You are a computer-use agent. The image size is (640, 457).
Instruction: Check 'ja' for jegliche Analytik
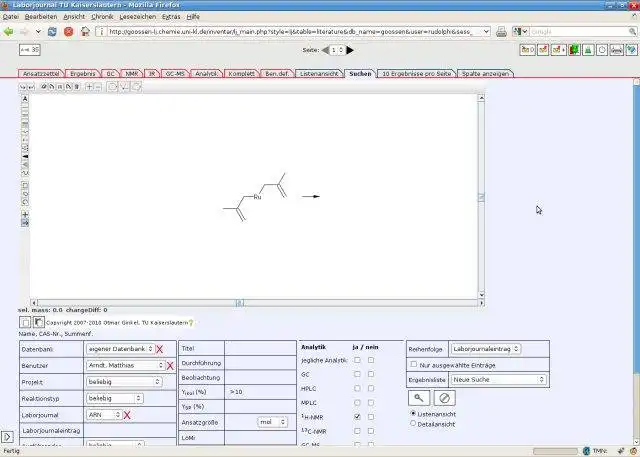click(x=358, y=360)
